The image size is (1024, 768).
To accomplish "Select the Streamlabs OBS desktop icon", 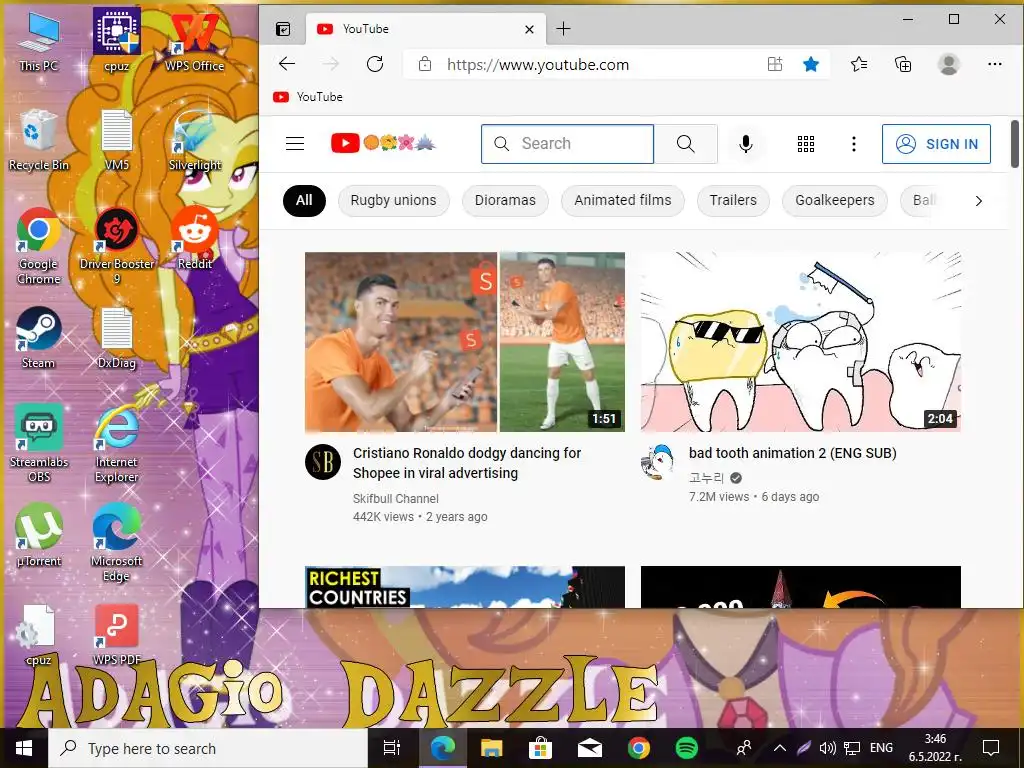I will point(39,444).
